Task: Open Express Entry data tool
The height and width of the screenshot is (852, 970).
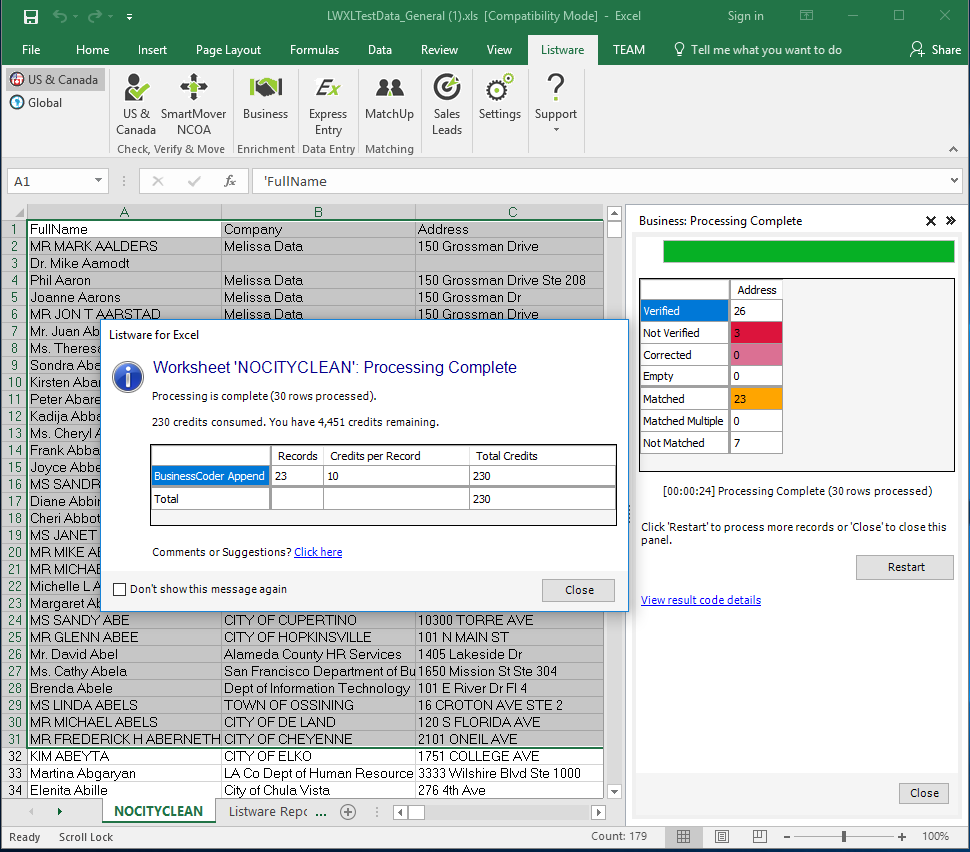Action: pyautogui.click(x=328, y=104)
